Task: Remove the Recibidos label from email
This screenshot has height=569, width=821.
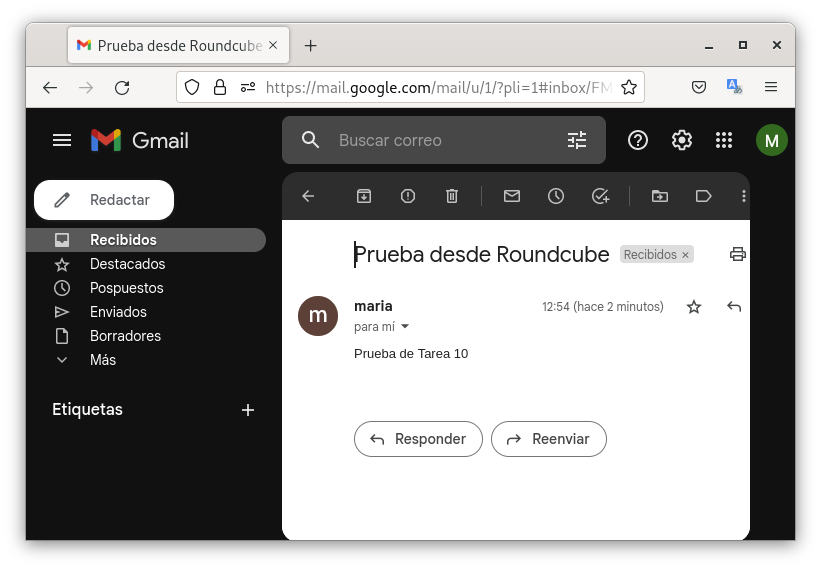Action: (x=686, y=255)
